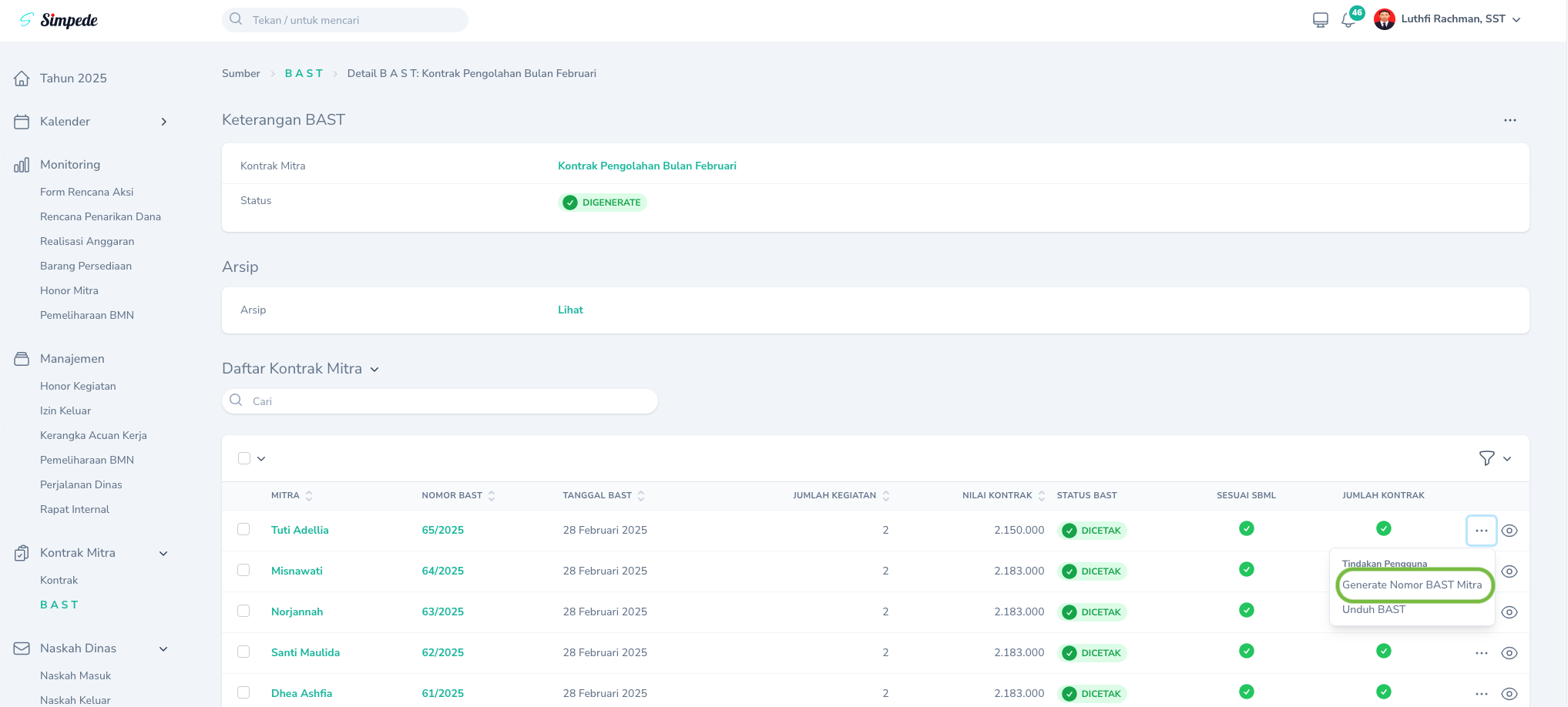Sort by Nomor BAST column arrows
This screenshot has height=707, width=1568.
click(x=492, y=496)
